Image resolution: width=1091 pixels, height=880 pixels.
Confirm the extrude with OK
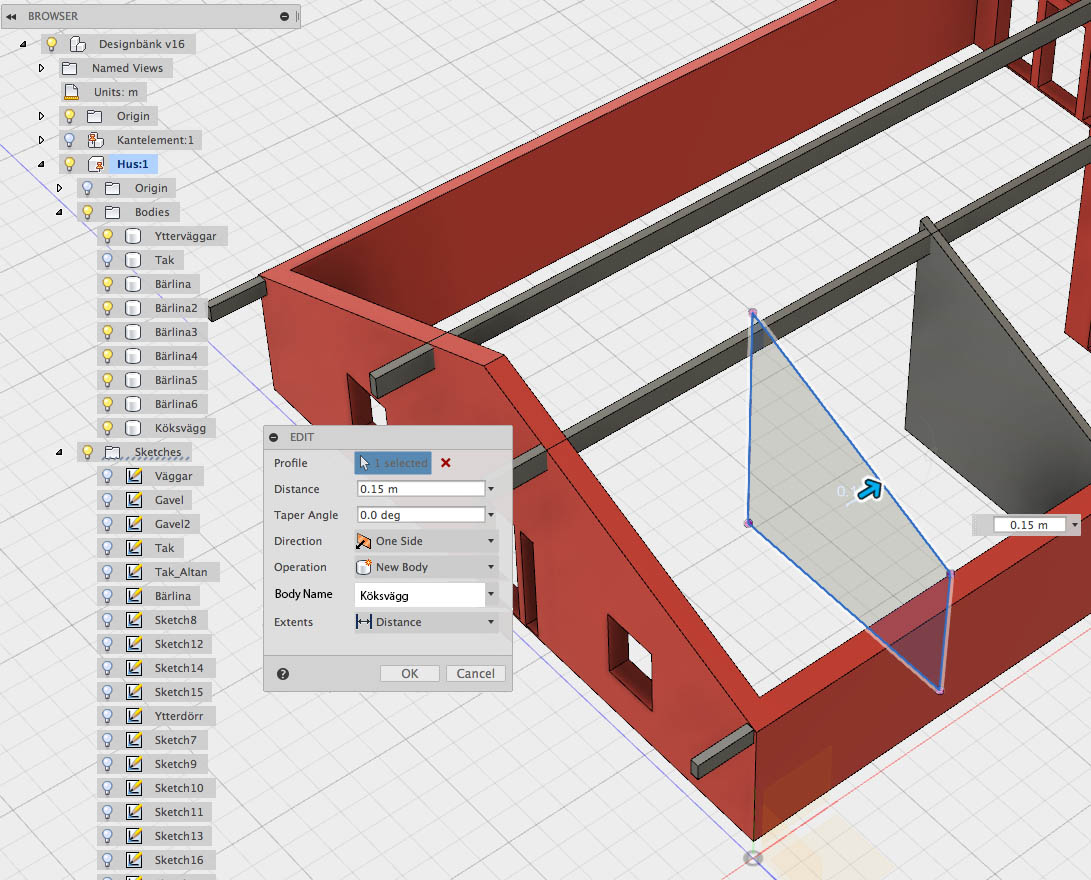pyautogui.click(x=410, y=673)
